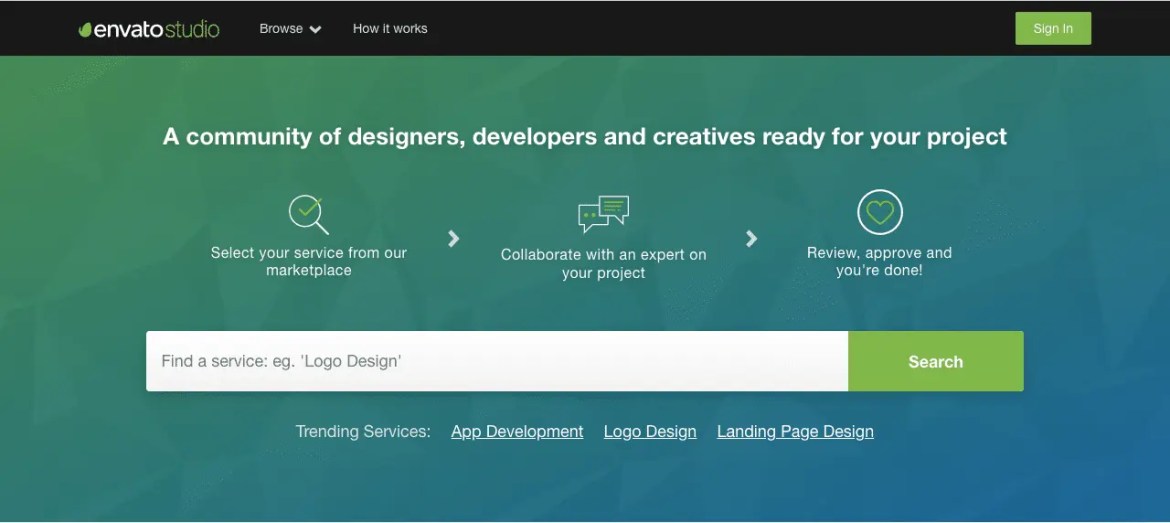1170x523 pixels.
Task: Click the heart in circle icon
Action: pos(880,212)
